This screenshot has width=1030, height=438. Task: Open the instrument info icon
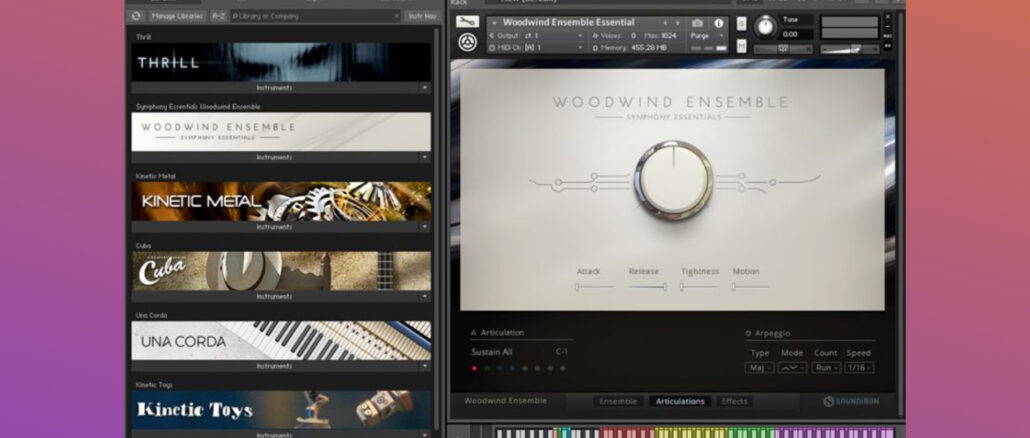[x=719, y=23]
